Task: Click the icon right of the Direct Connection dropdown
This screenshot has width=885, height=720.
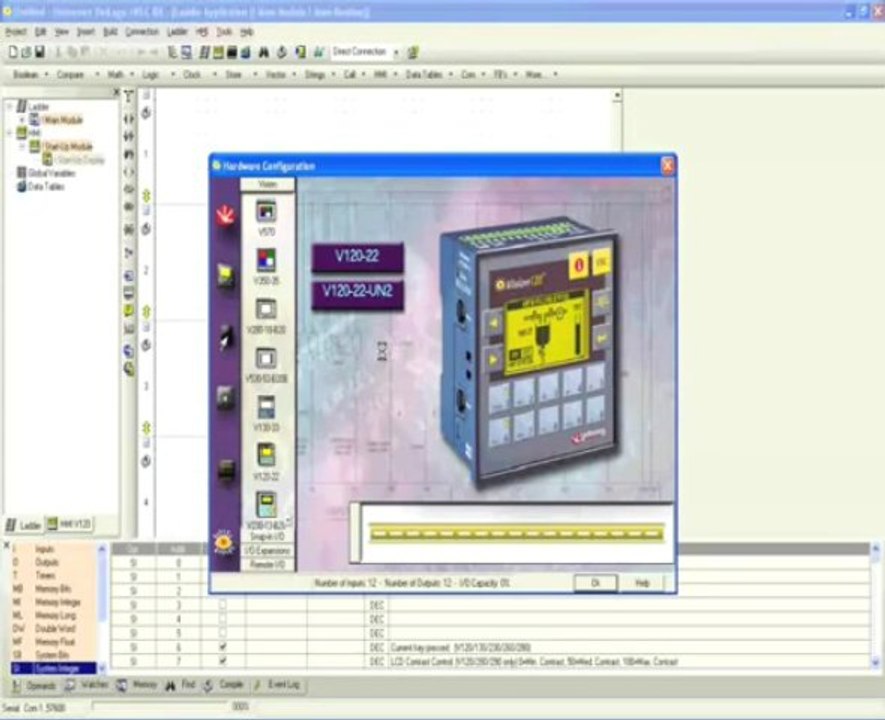Action: tap(413, 52)
